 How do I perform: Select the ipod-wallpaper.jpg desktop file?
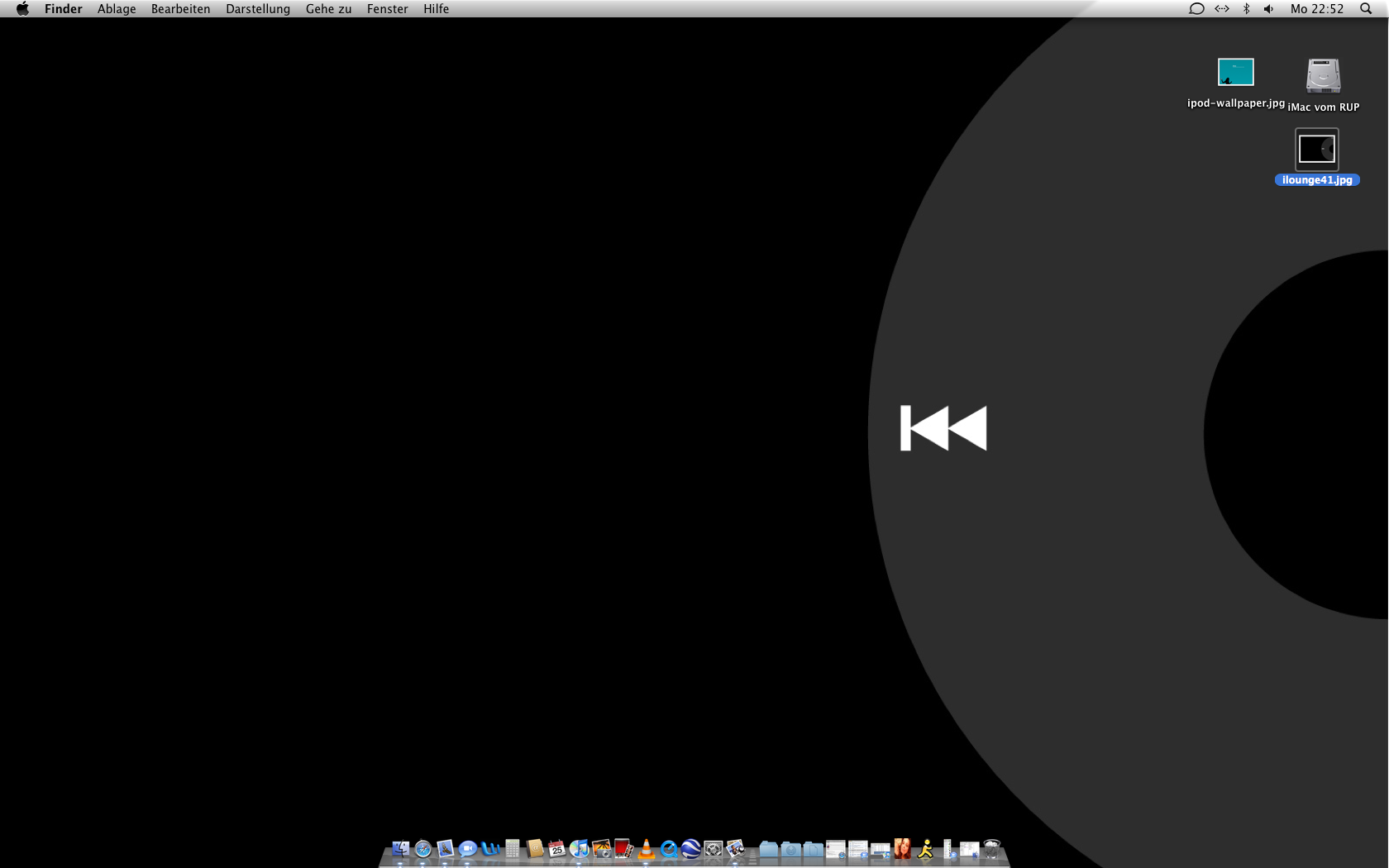point(1235,73)
